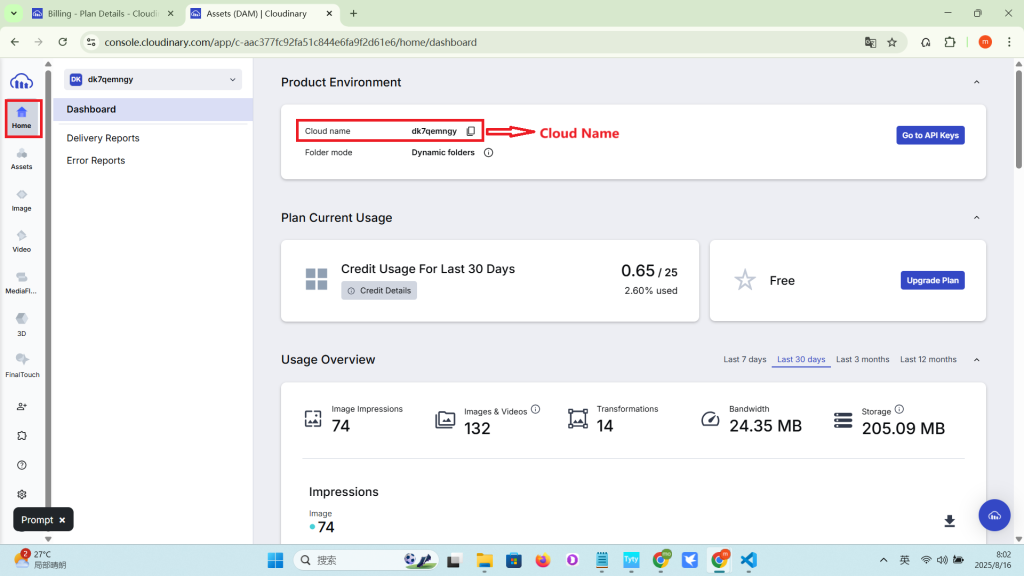The height and width of the screenshot is (576, 1024).
Task: Open the help question mark icon
Action: [22, 465]
